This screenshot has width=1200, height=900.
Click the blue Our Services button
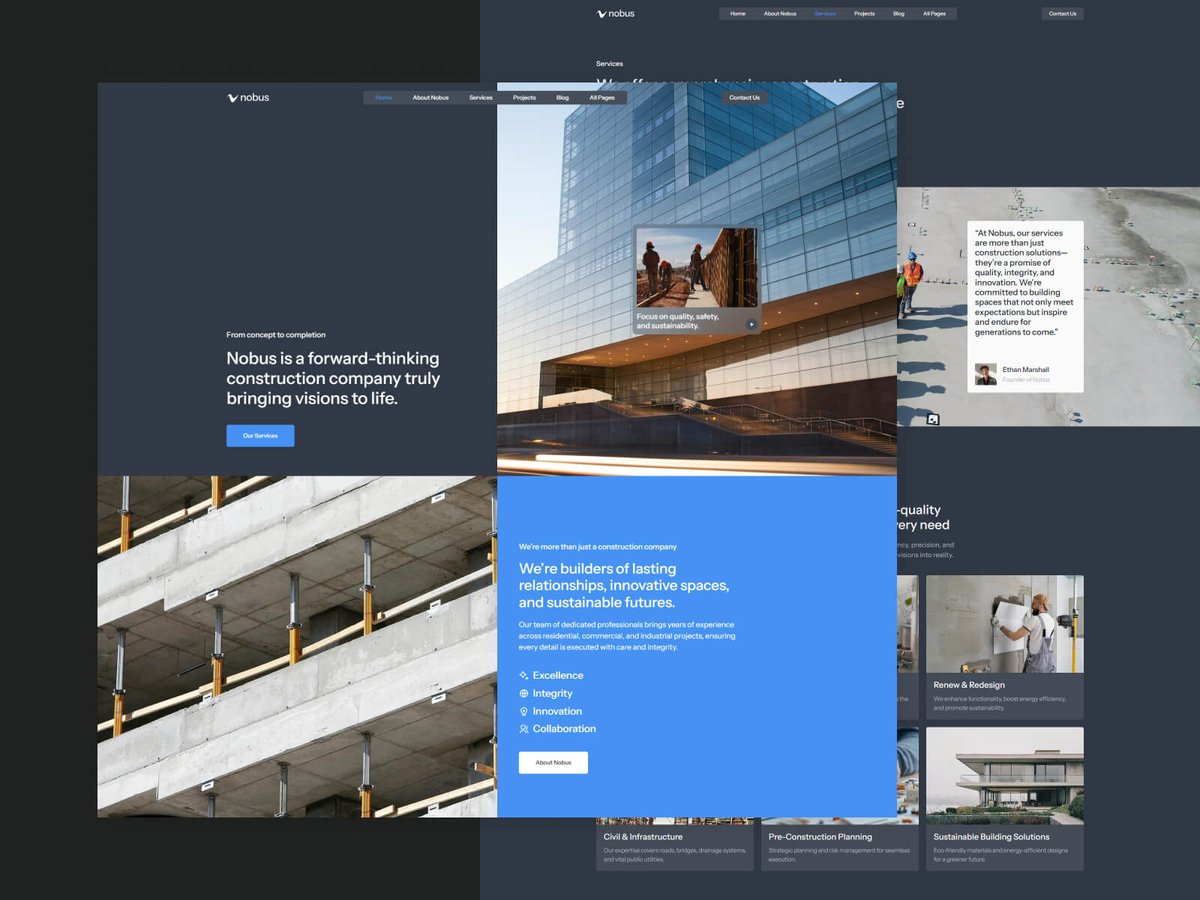[260, 436]
